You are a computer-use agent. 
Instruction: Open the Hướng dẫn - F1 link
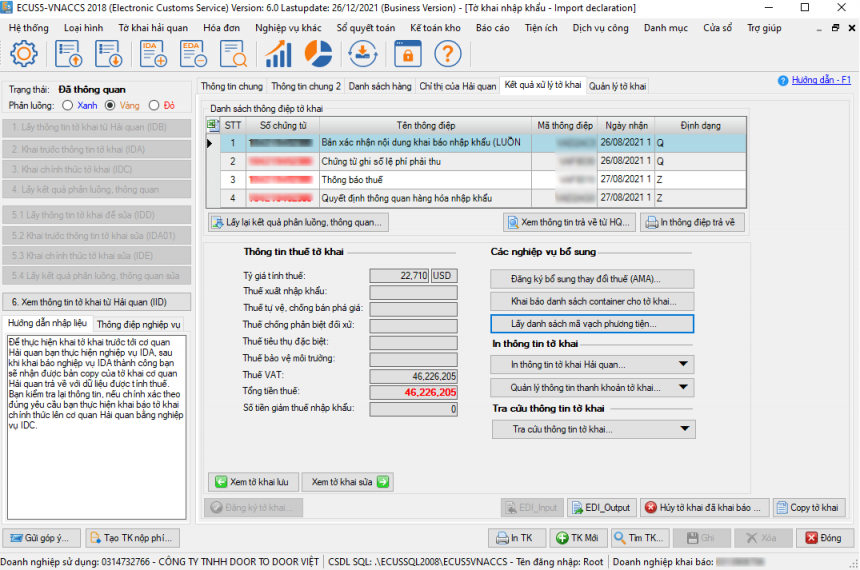(x=821, y=81)
